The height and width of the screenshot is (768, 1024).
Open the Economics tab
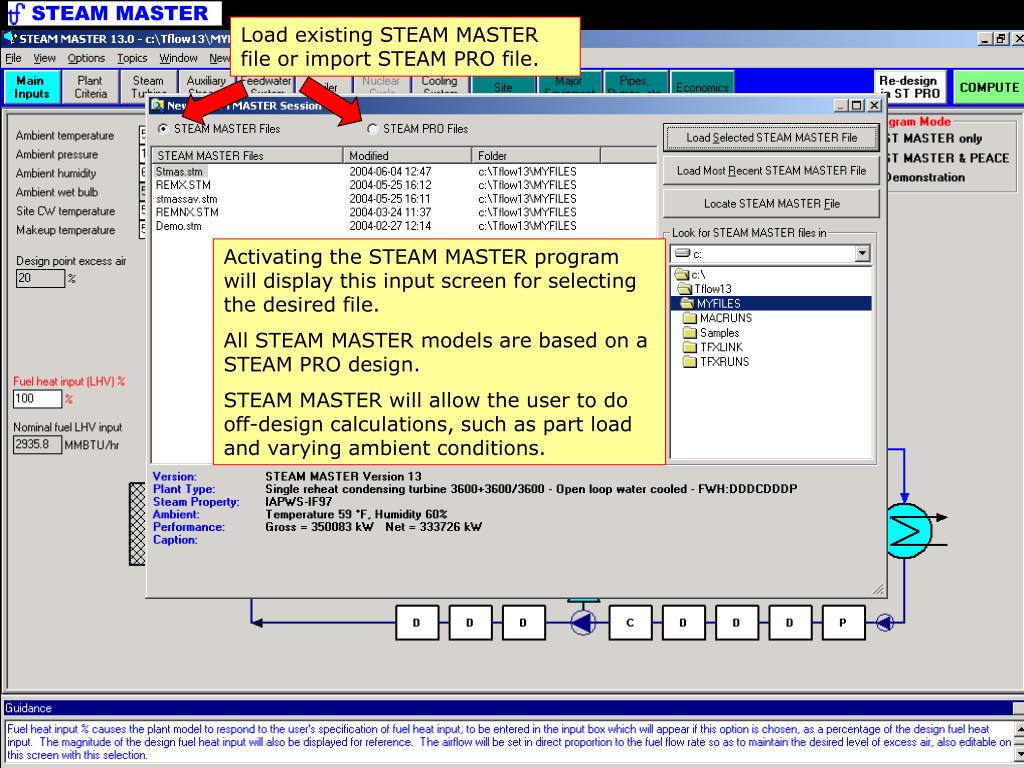click(702, 87)
